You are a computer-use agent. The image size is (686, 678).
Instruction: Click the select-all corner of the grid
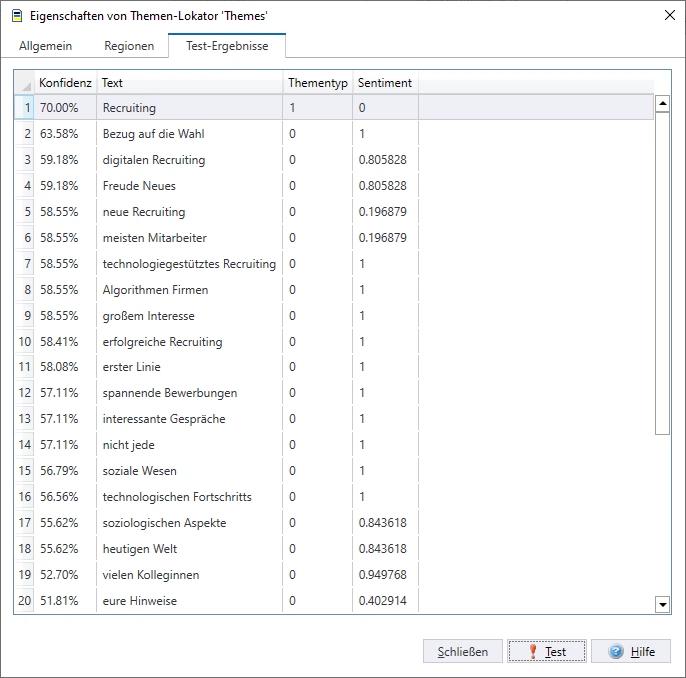24,84
